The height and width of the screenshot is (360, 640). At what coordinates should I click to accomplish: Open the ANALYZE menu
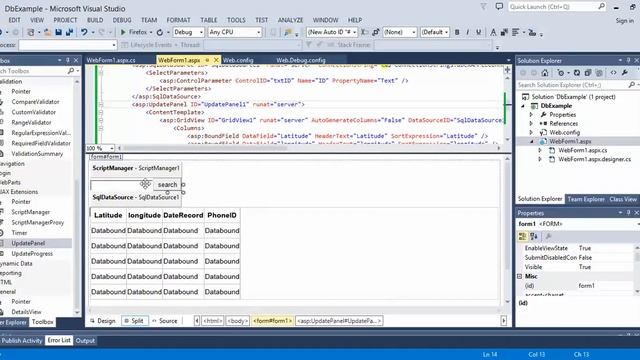click(290, 20)
